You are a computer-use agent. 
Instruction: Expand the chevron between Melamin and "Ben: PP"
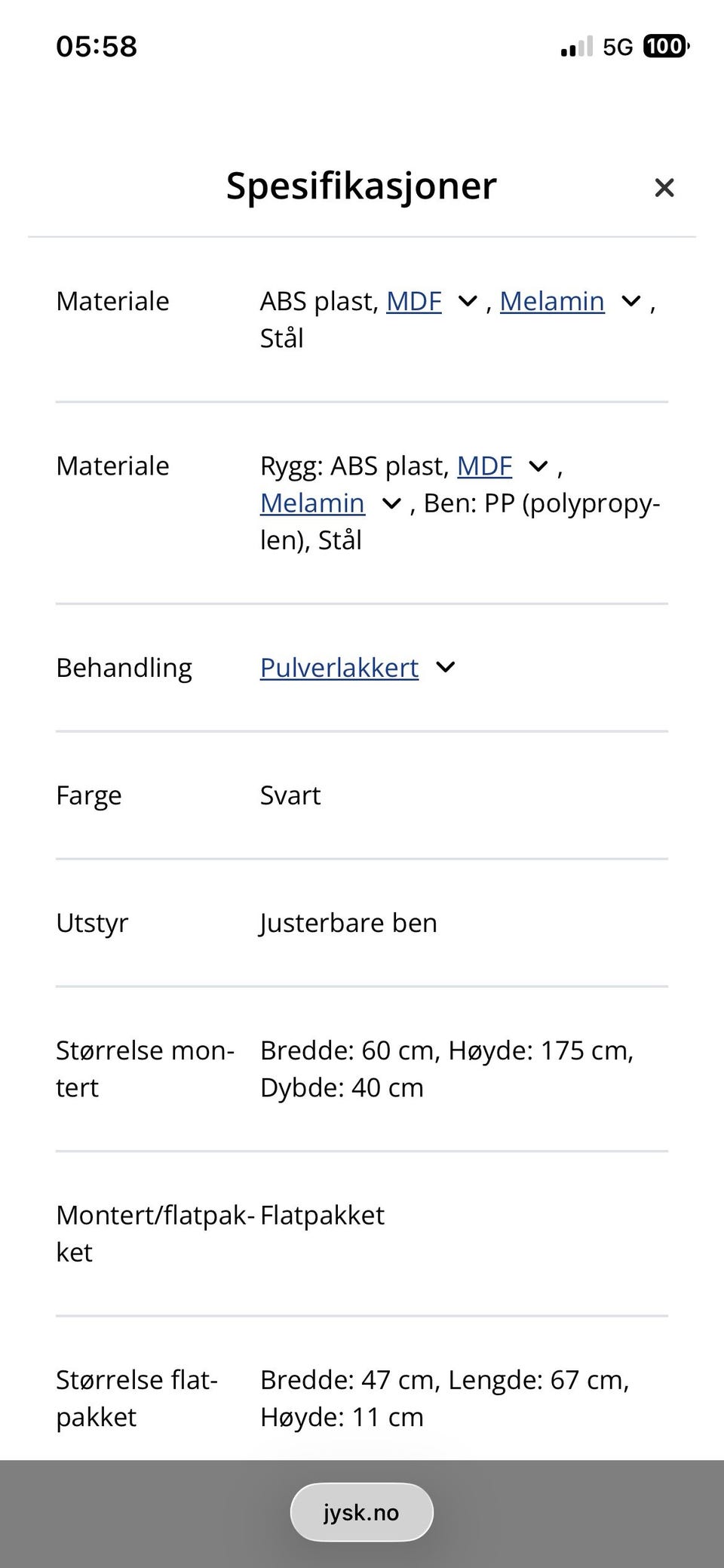391,503
